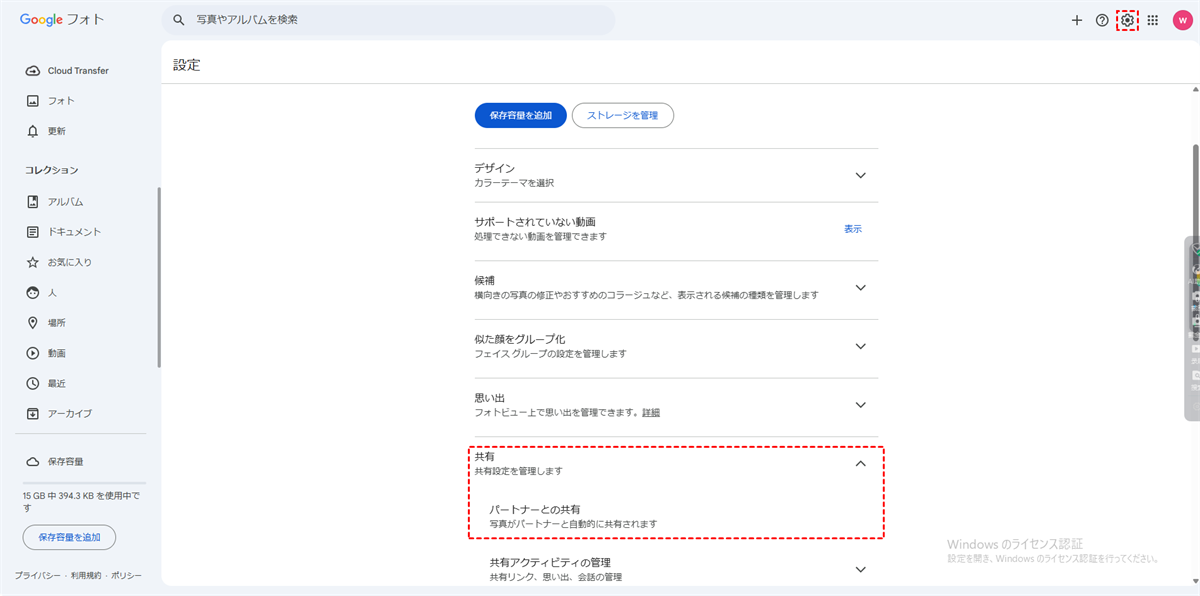The width and height of the screenshot is (1200, 596).
Task: Open アーカイブ label in sidebar
Action: coord(70,413)
